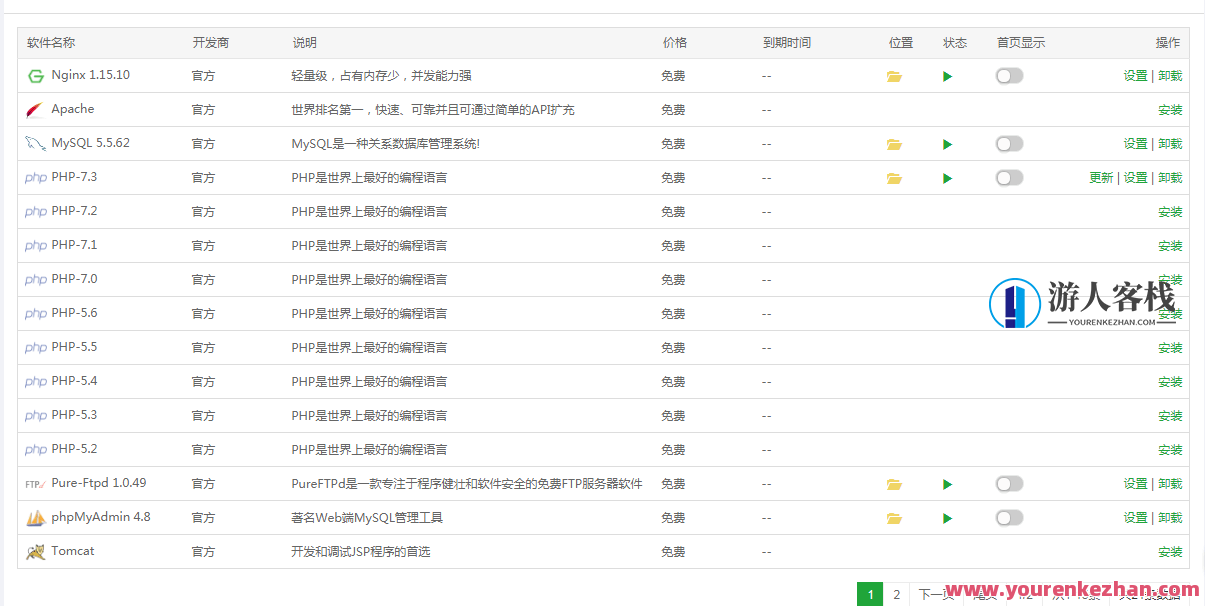
Task: Click Apache description about API扩充
Action: pyautogui.click(x=433, y=110)
